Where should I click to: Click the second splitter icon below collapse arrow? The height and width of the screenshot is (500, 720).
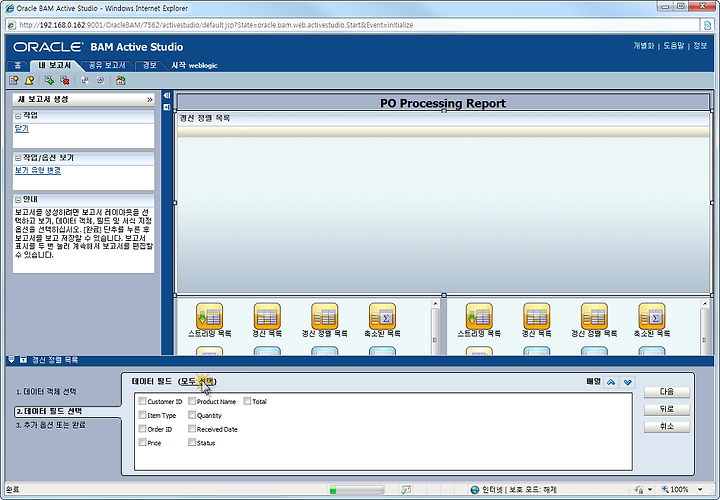click(x=166, y=107)
